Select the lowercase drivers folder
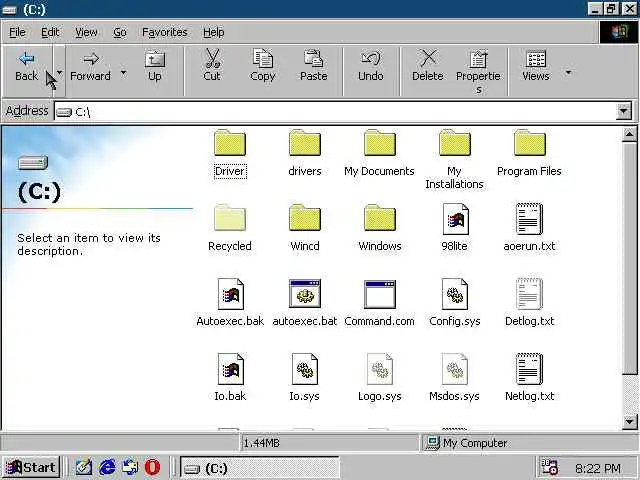 pos(305,153)
